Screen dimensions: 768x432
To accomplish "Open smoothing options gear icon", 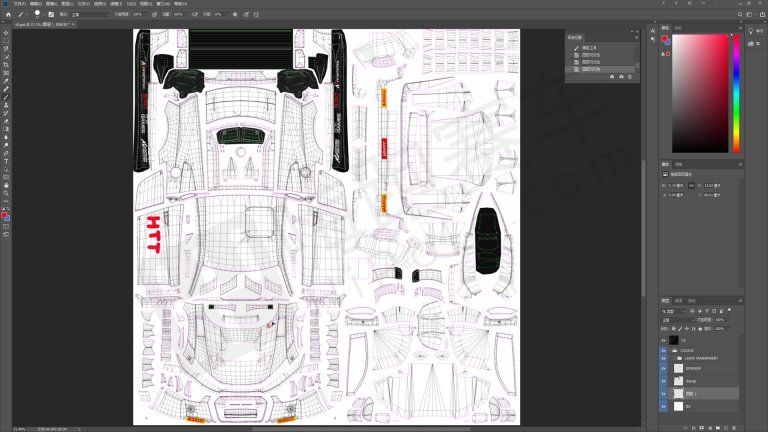I will coord(235,15).
